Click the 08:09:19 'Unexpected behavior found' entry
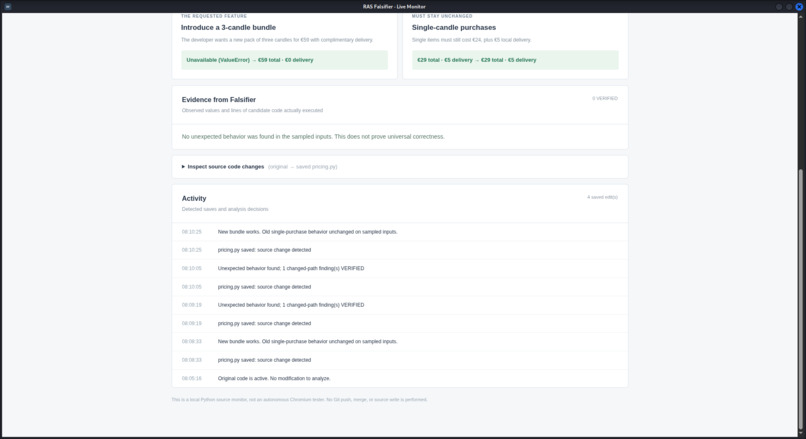The image size is (806, 439). tap(400, 305)
